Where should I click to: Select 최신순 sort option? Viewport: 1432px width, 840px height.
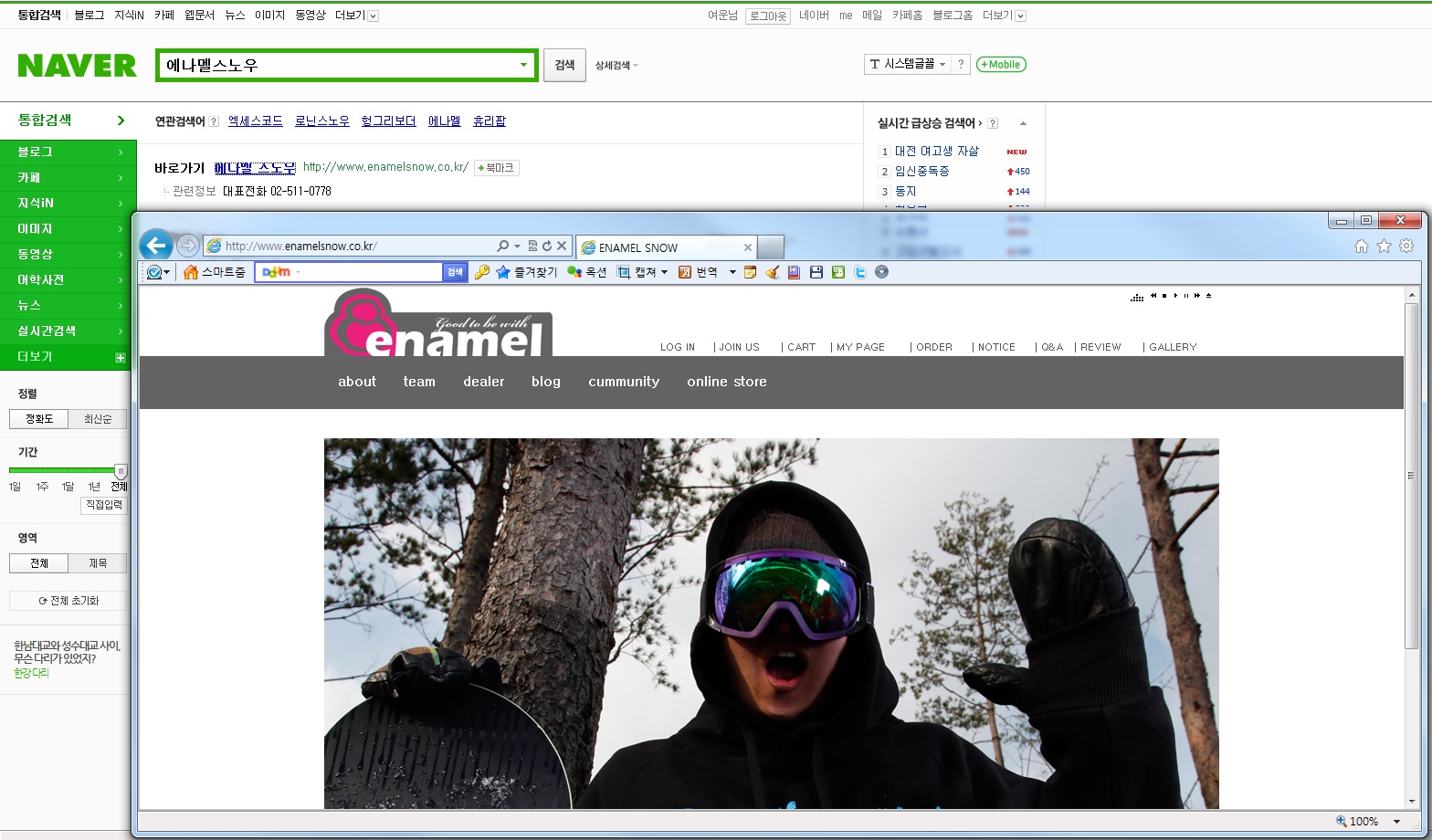click(98, 419)
